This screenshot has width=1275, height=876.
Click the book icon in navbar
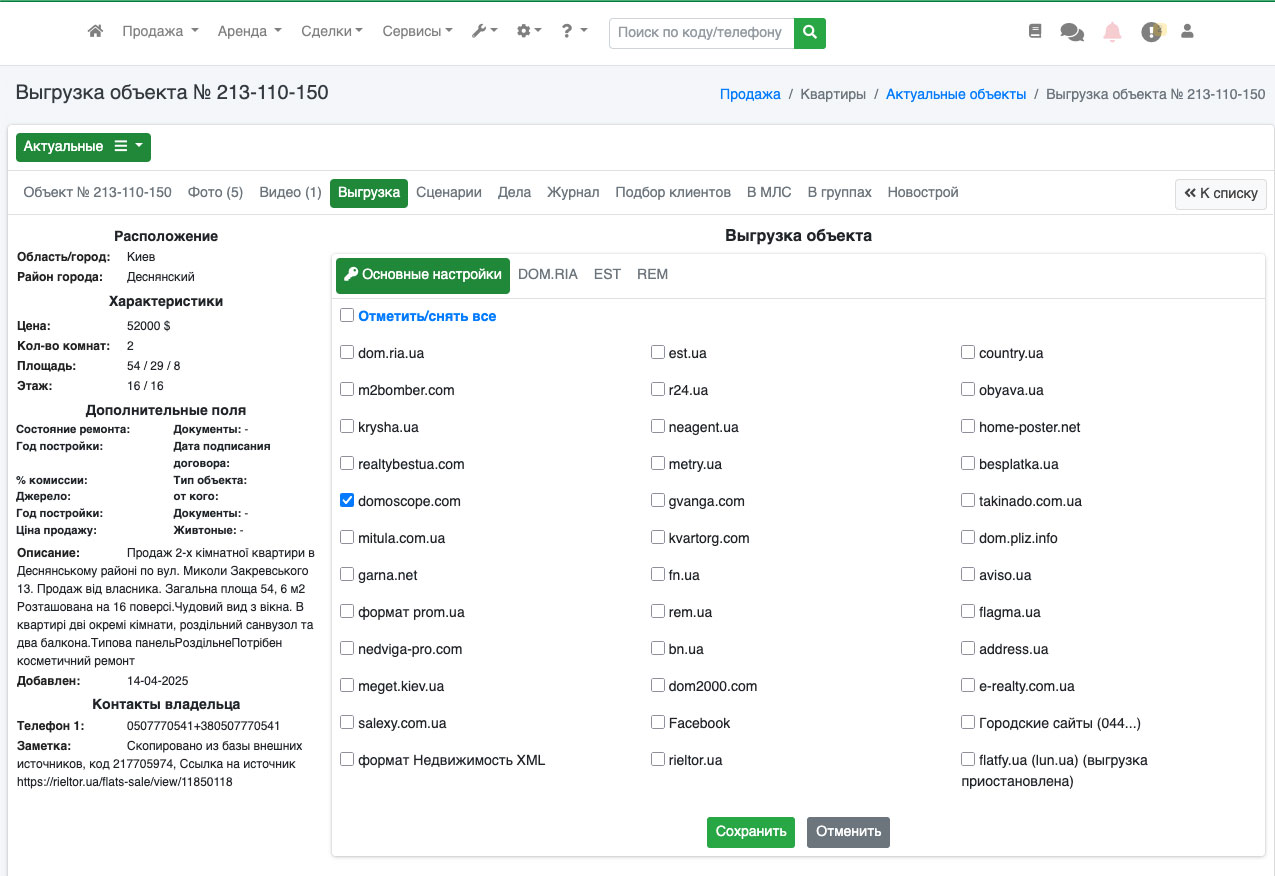tap(1035, 32)
